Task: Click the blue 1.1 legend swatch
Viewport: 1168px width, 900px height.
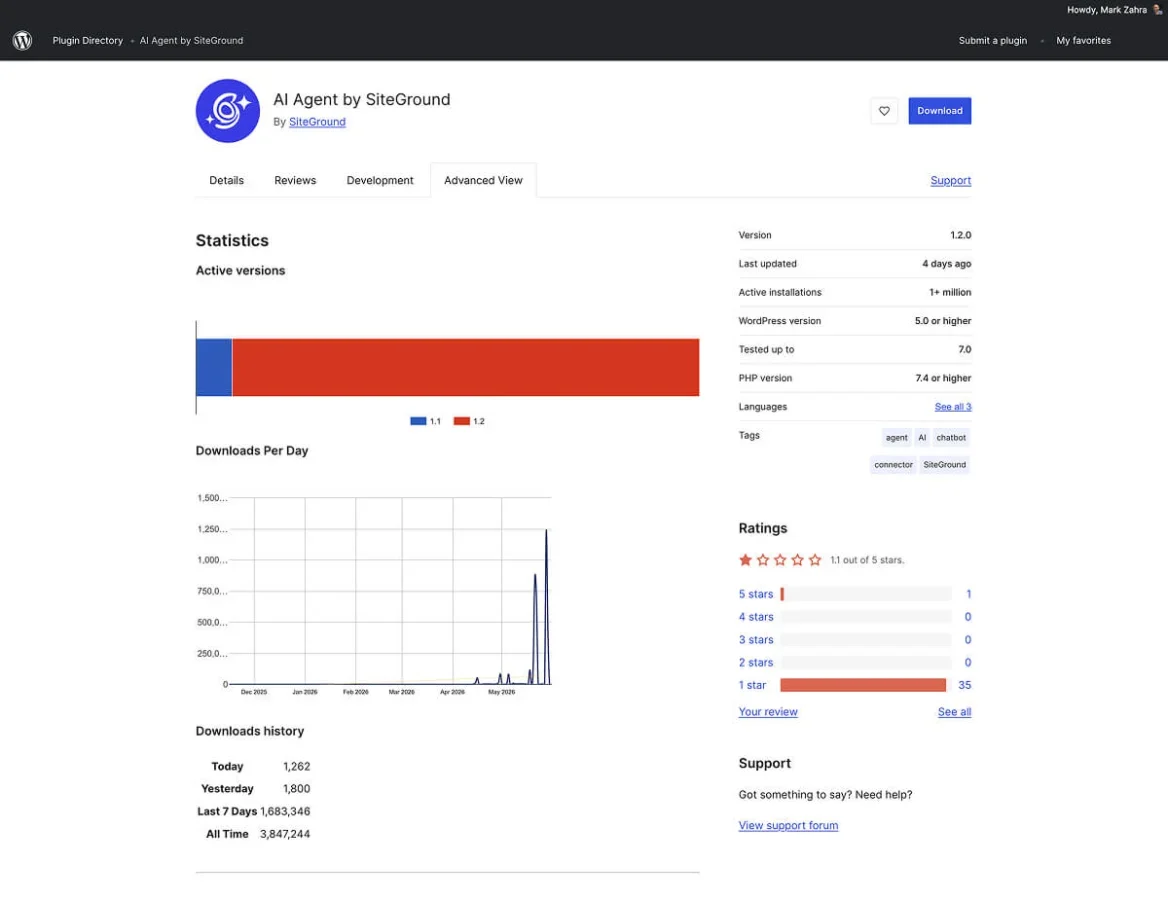Action: [418, 422]
